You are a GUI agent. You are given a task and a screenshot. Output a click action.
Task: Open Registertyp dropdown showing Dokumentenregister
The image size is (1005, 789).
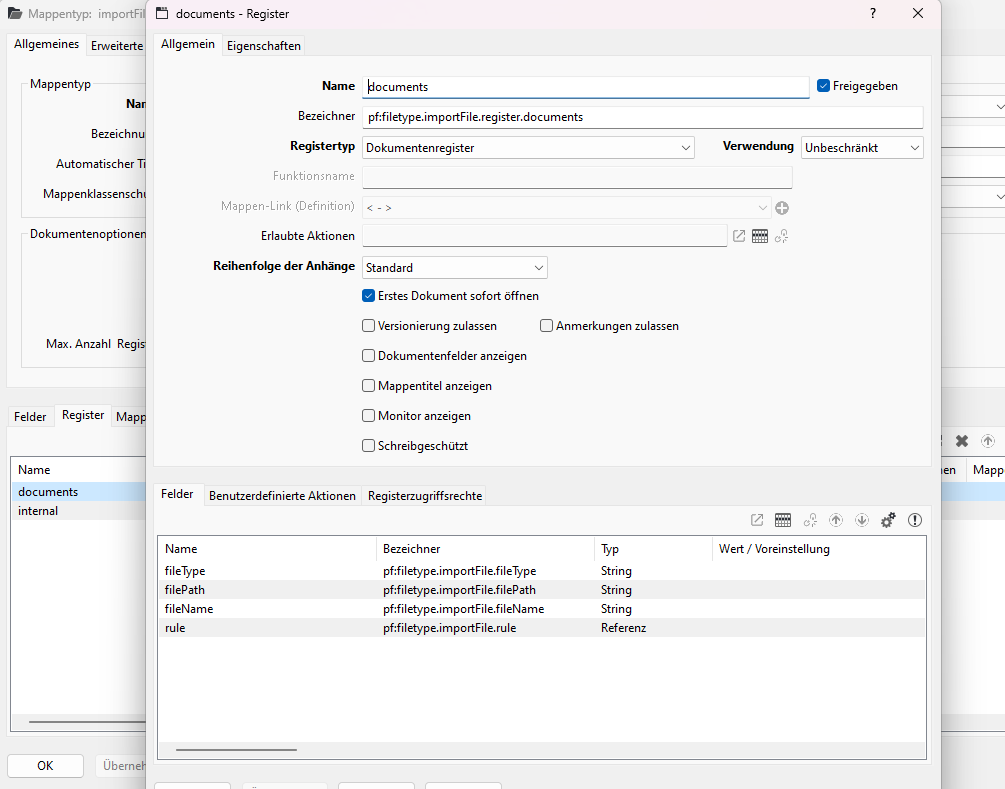[x=528, y=147]
